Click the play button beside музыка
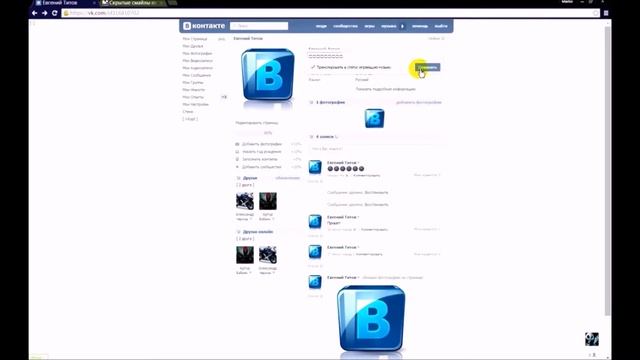The width and height of the screenshot is (640, 360). point(402,26)
